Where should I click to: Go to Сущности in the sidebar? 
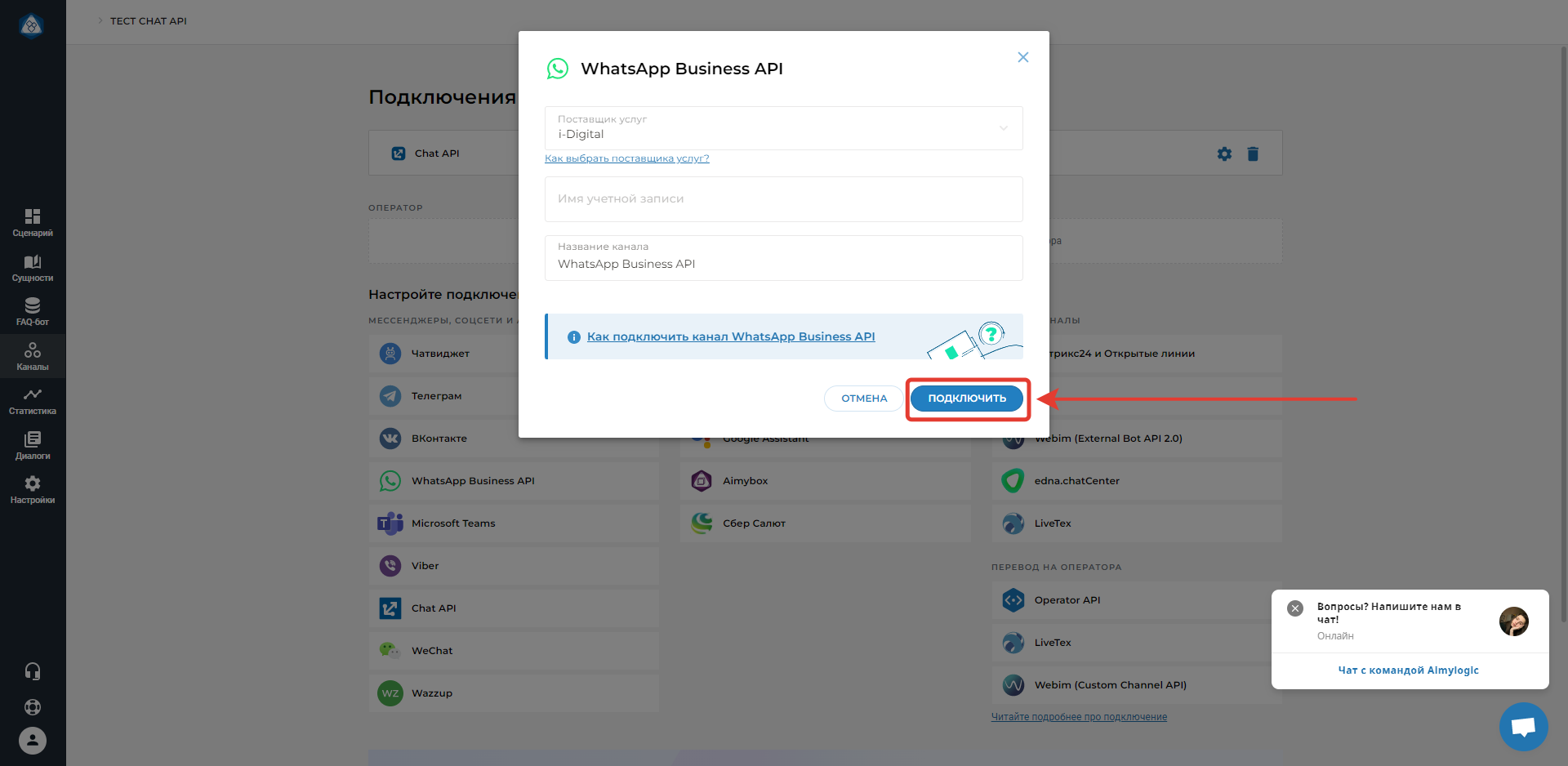(x=33, y=268)
